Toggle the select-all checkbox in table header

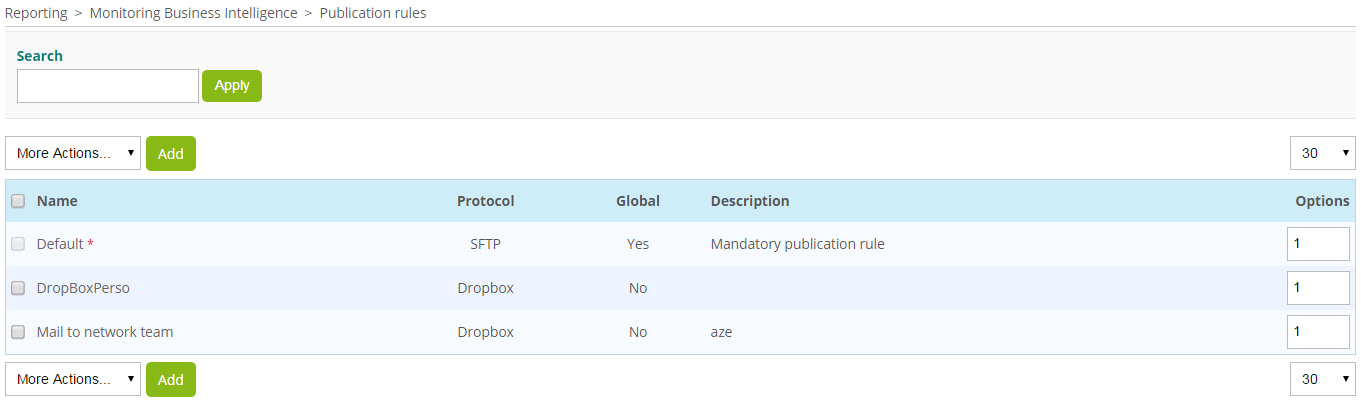pos(18,201)
